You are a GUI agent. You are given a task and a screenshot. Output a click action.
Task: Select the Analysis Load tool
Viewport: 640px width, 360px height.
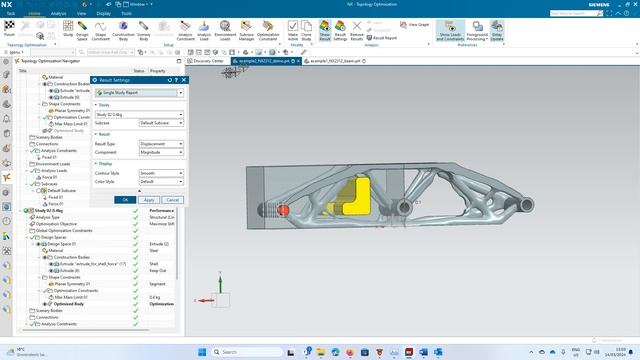pyautogui.click(x=204, y=31)
